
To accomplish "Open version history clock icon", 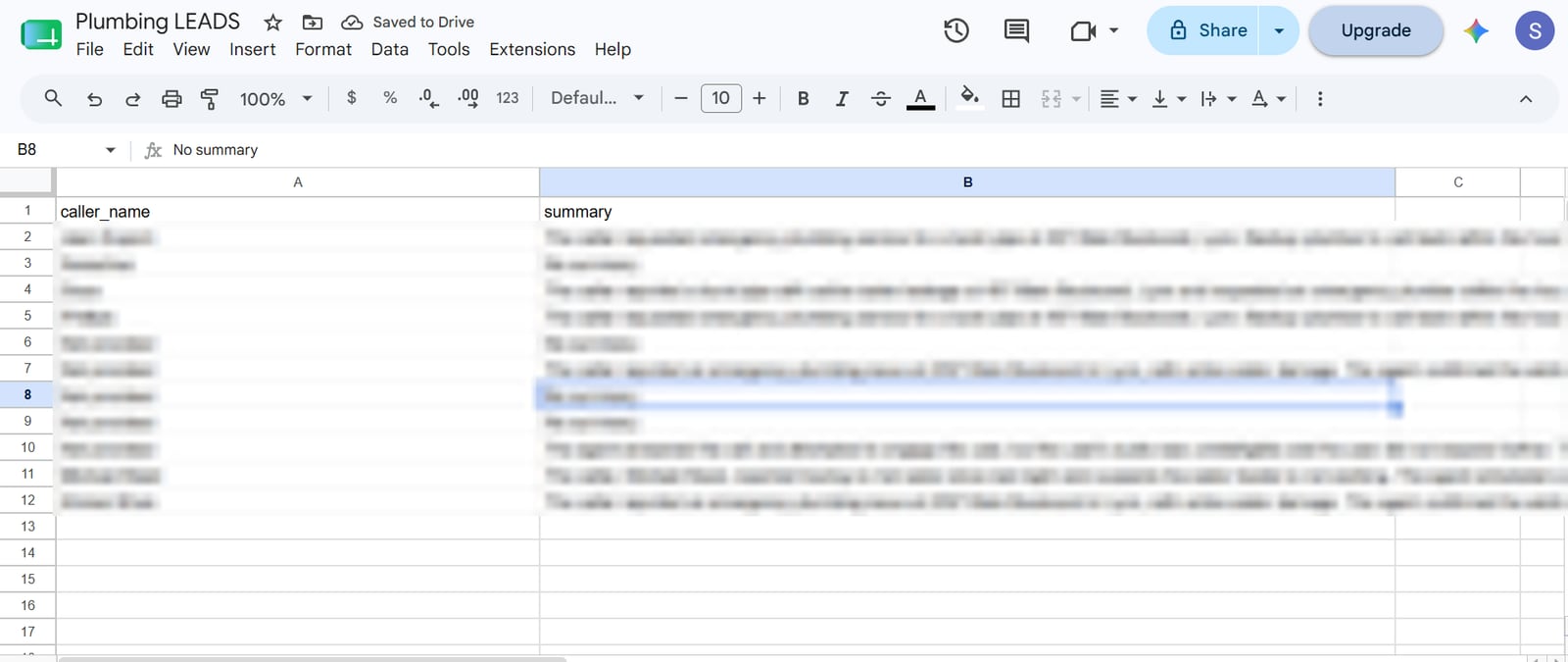I will tap(956, 30).
